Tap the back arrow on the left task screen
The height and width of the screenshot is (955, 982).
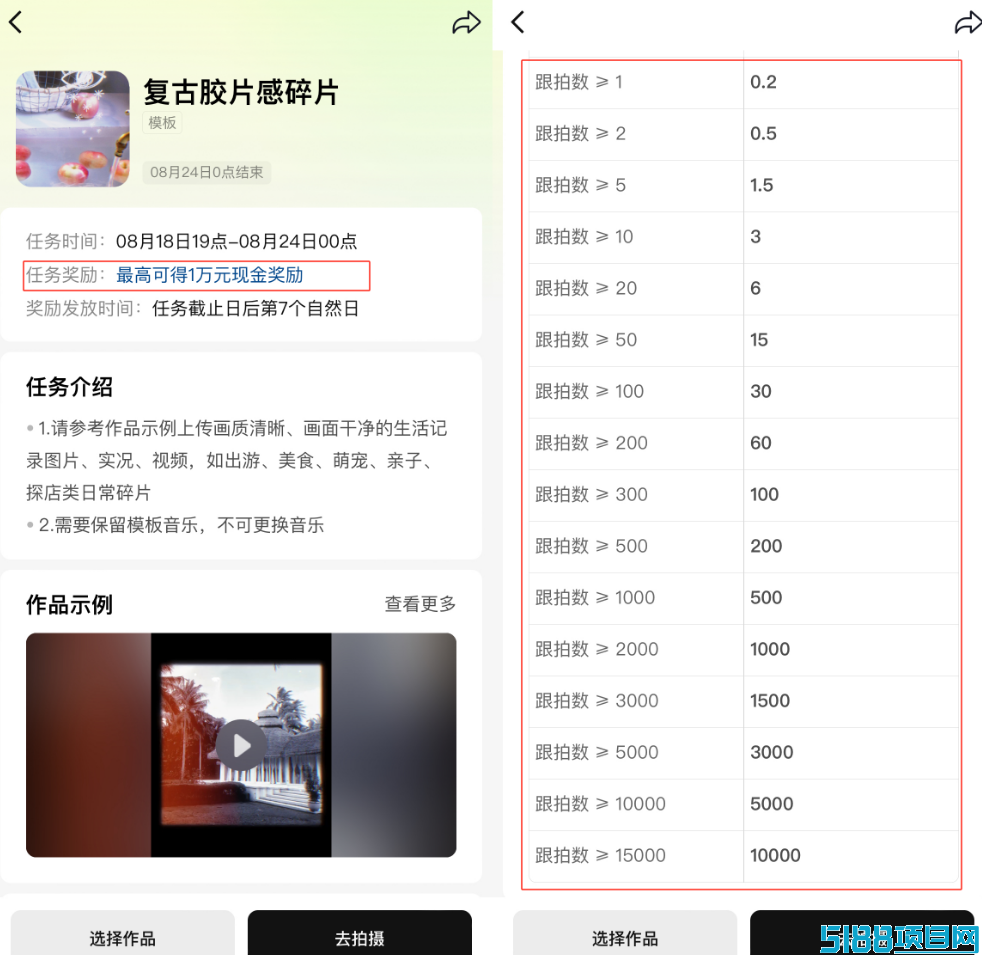(x=16, y=22)
